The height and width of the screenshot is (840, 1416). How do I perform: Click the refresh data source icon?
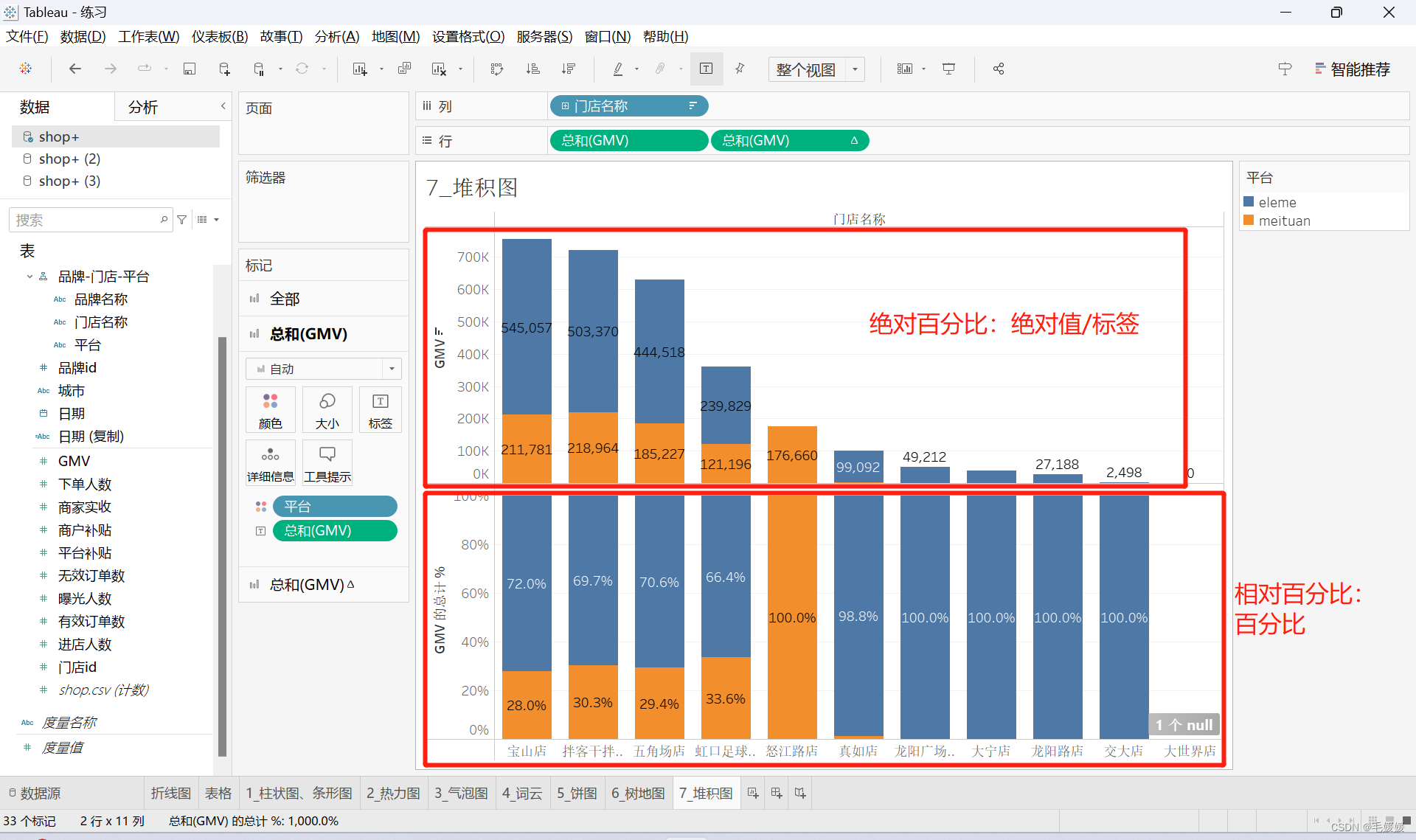[302, 69]
